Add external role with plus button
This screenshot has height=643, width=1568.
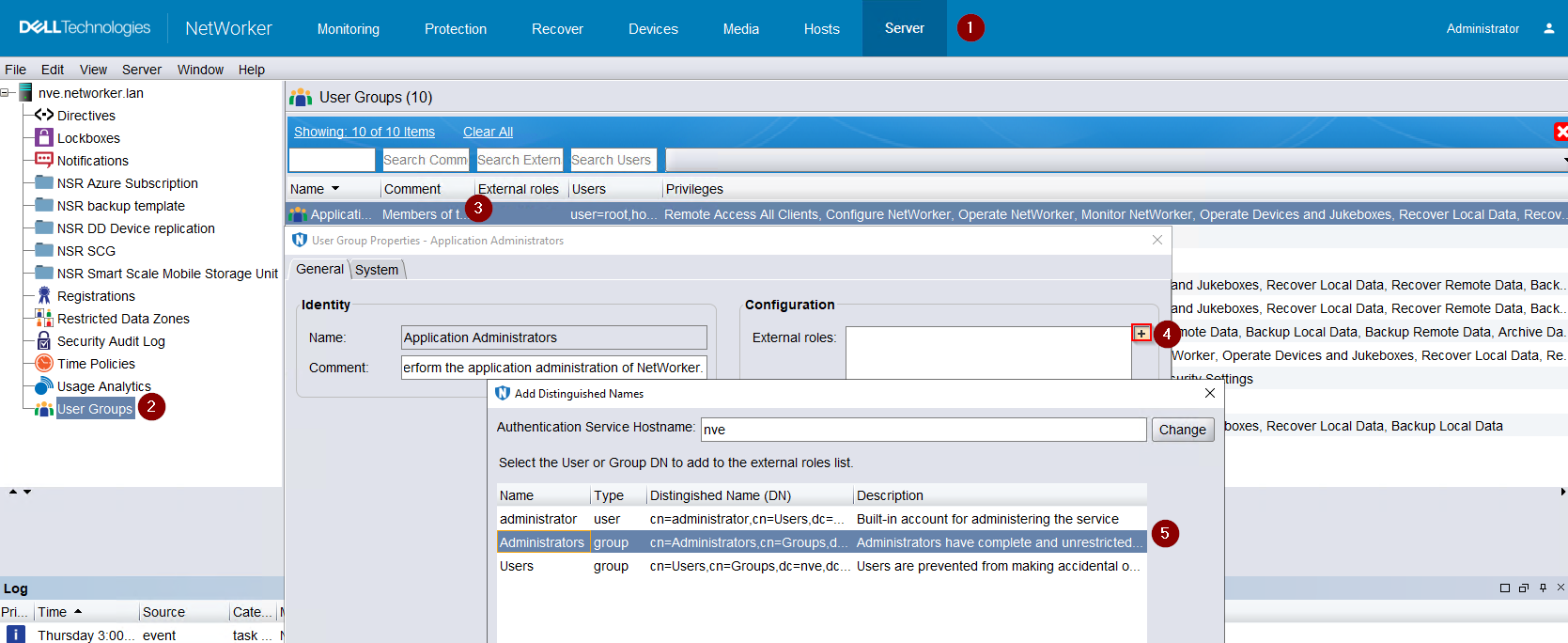(x=1141, y=333)
